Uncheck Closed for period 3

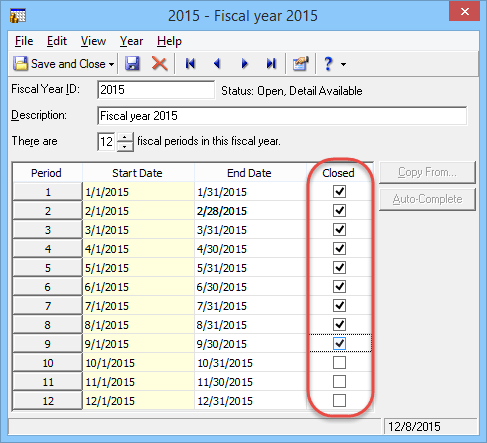[339, 230]
